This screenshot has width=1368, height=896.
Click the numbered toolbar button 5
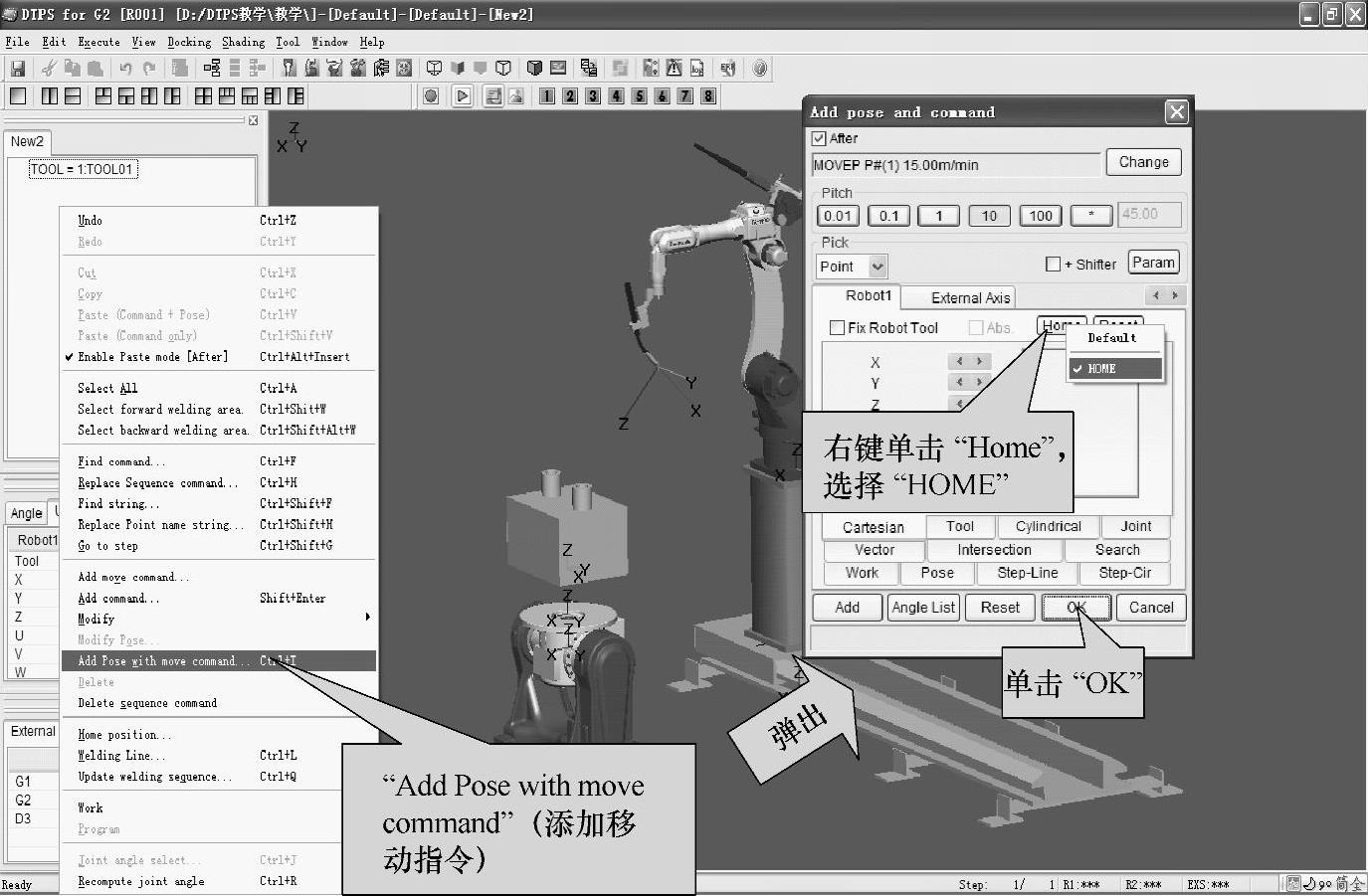639,96
